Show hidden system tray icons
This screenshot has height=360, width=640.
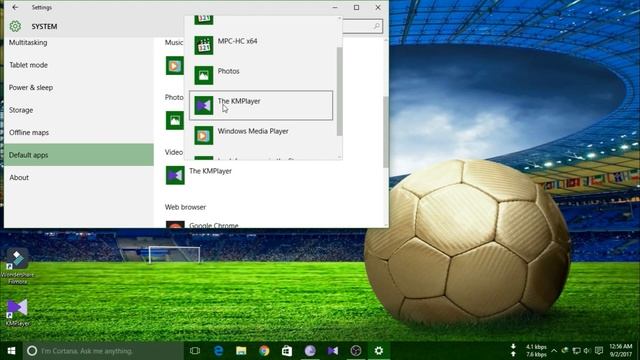coord(554,351)
